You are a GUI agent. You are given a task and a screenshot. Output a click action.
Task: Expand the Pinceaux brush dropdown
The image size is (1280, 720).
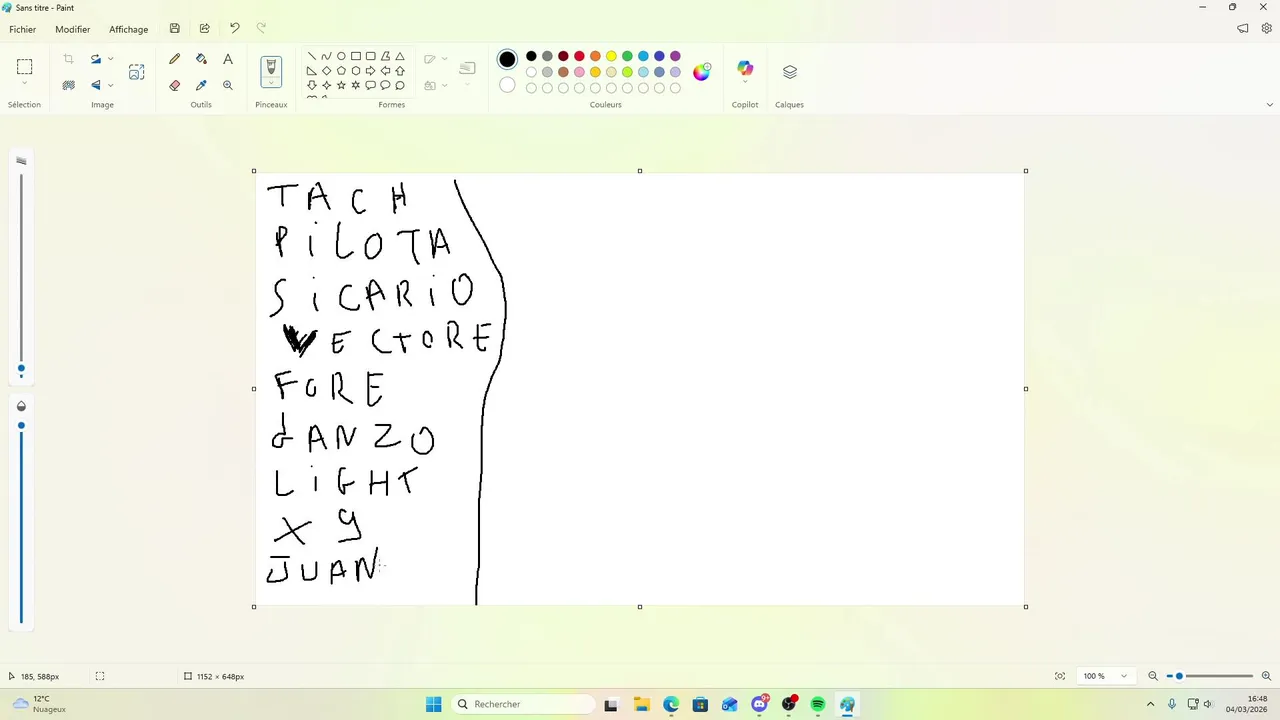coord(271,84)
